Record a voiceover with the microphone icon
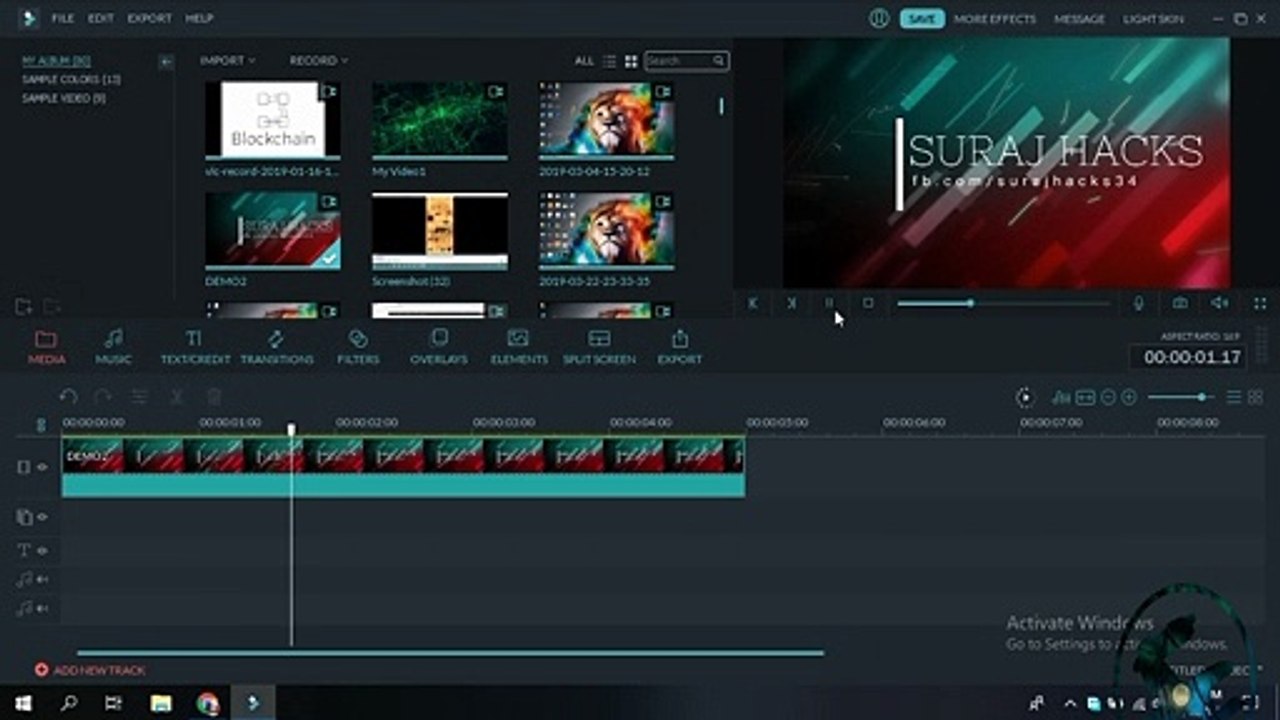This screenshot has height=720, width=1280. click(1138, 303)
